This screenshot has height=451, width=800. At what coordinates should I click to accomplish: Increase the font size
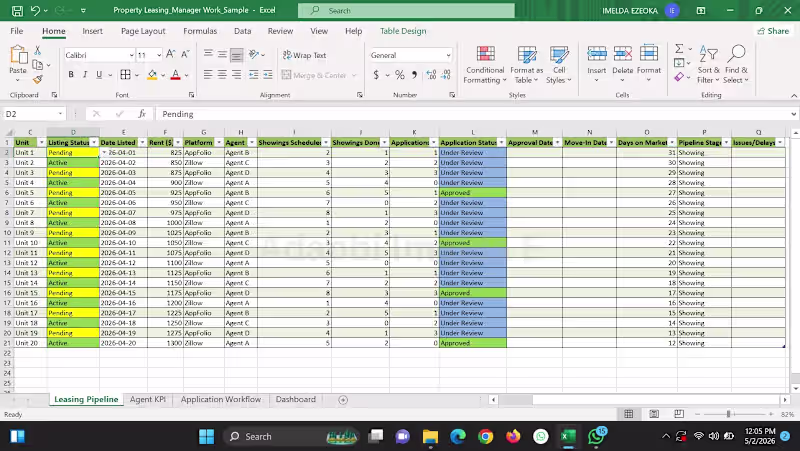click(171, 55)
